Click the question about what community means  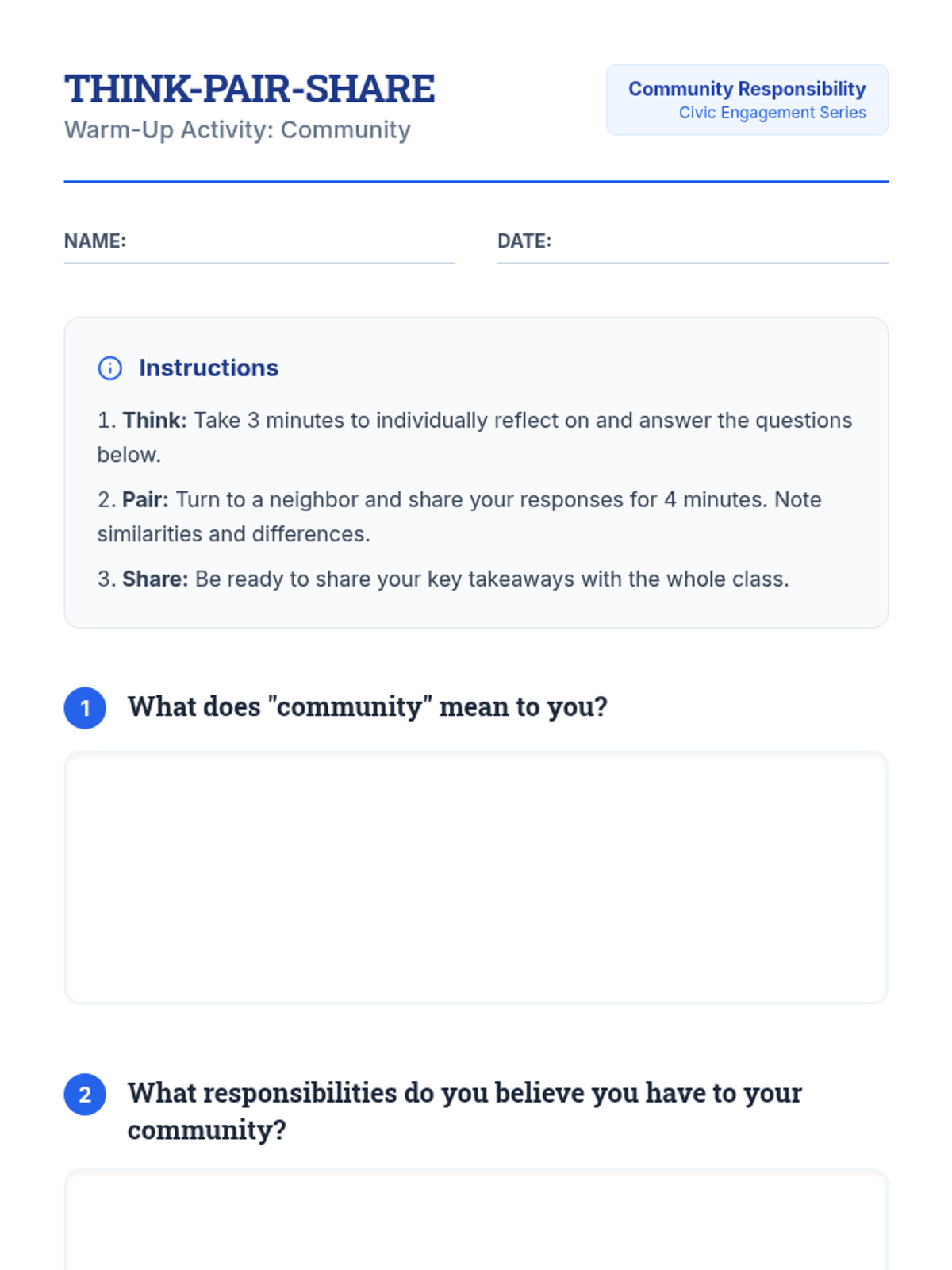pos(367,706)
